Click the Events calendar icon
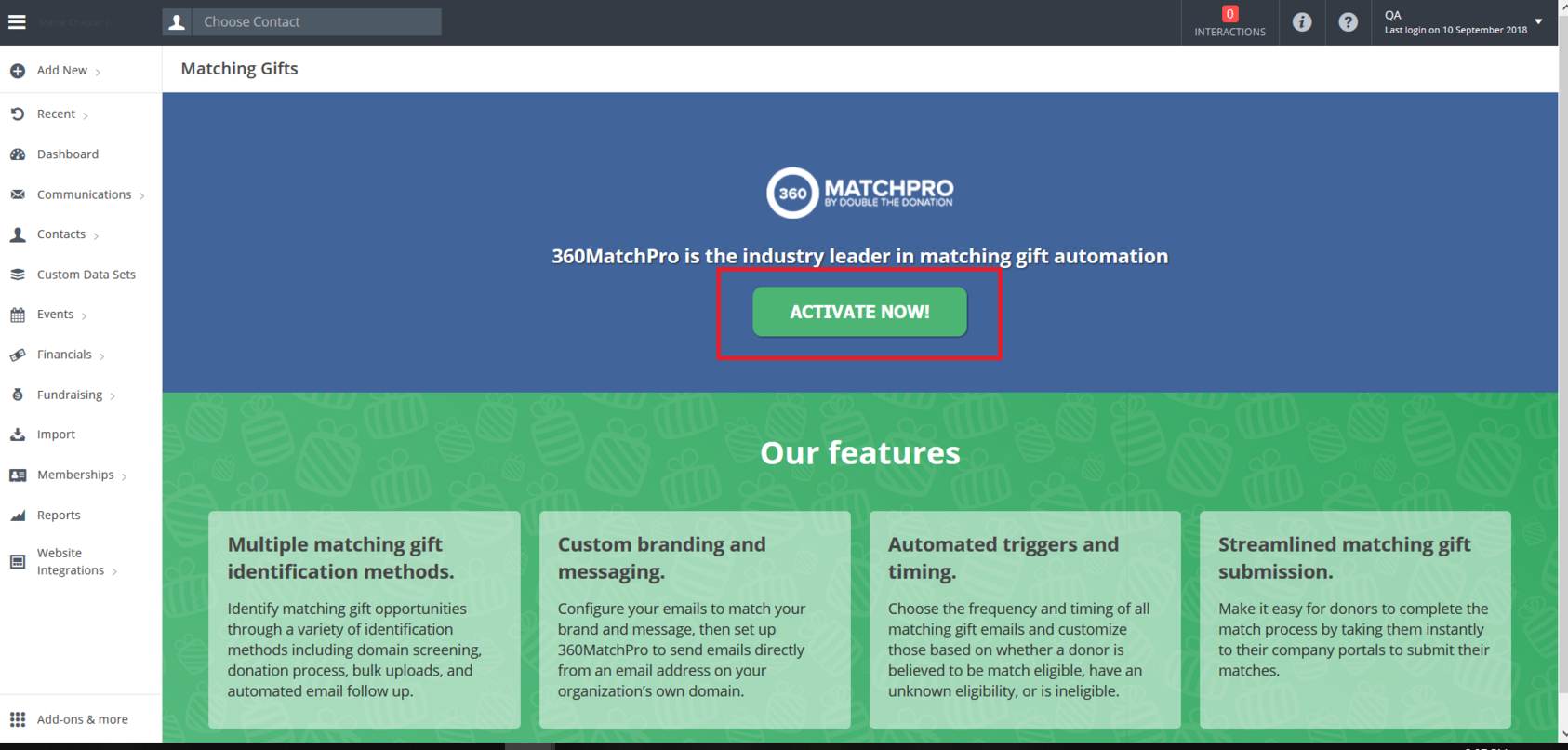 18,315
